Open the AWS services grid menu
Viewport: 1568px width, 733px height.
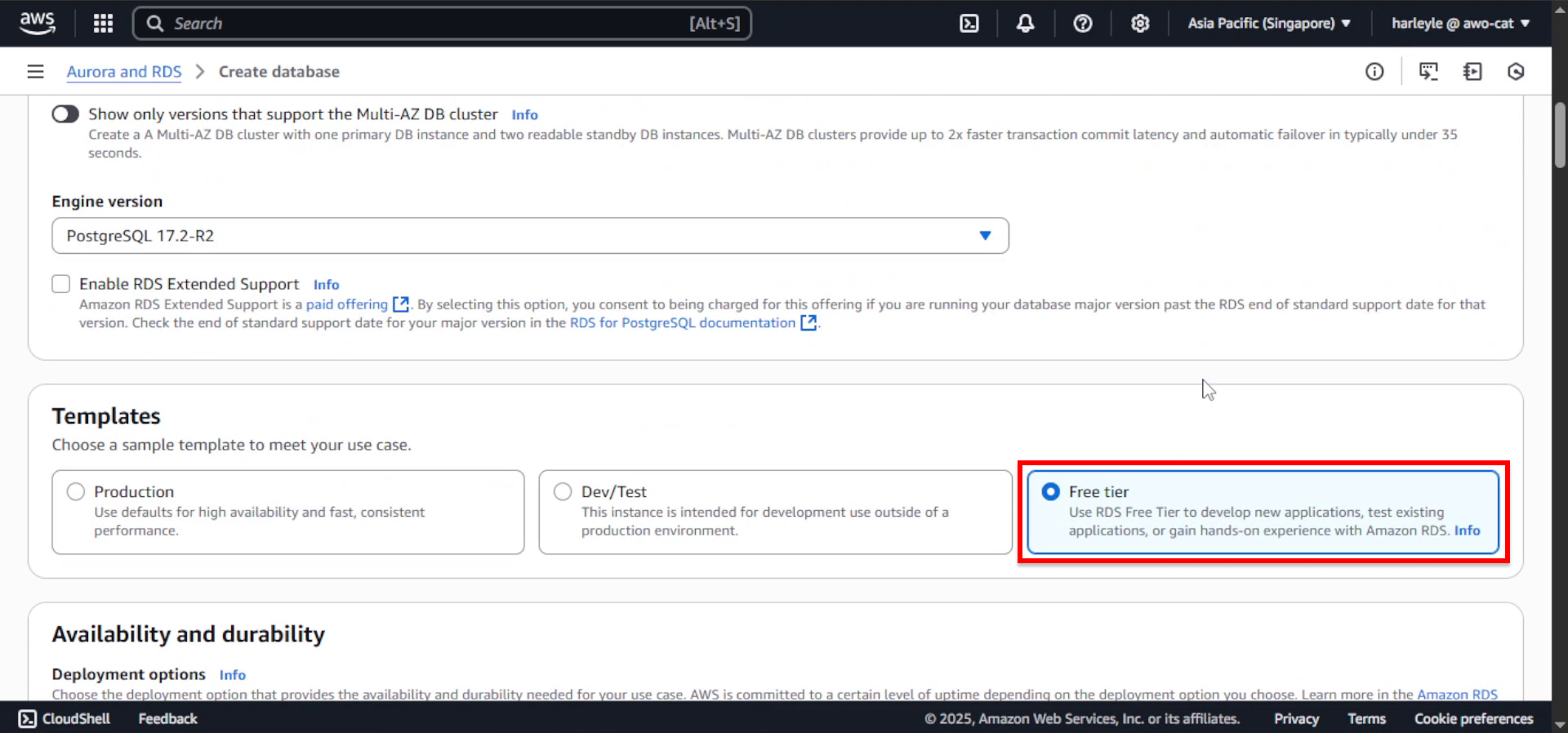pyautogui.click(x=103, y=23)
